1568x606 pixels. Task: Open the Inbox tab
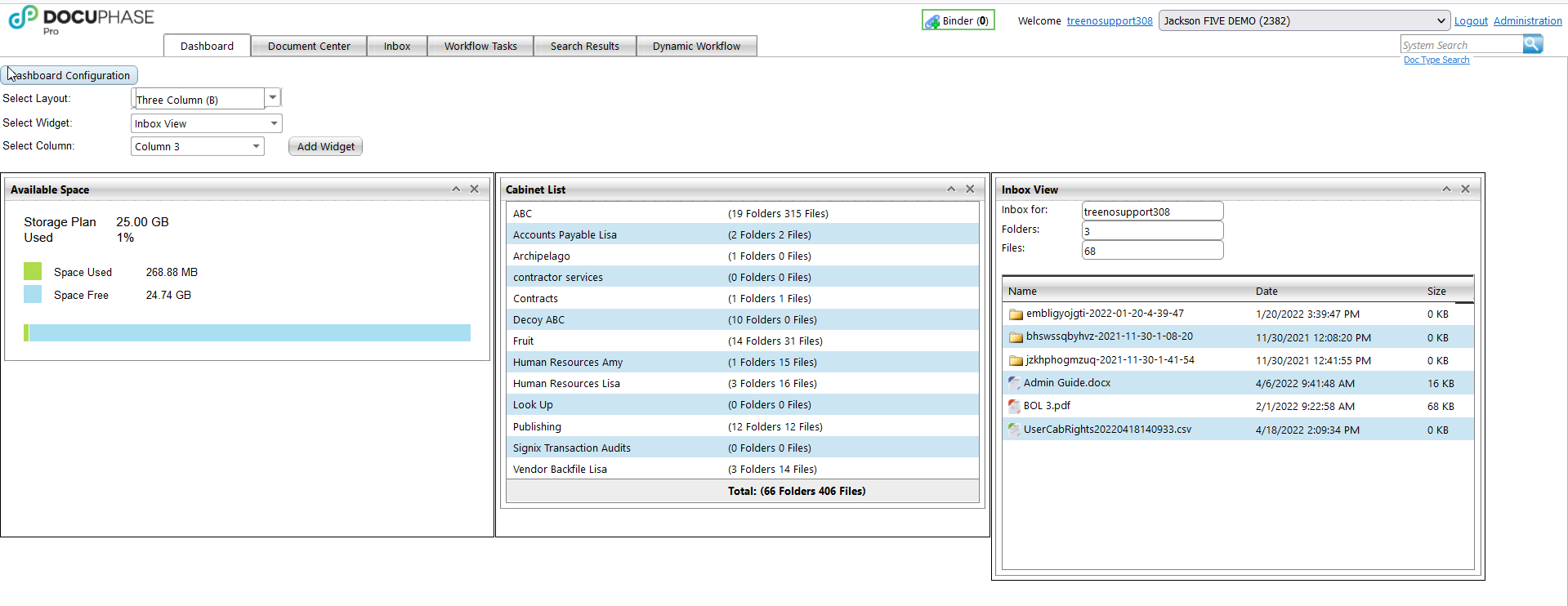click(397, 46)
